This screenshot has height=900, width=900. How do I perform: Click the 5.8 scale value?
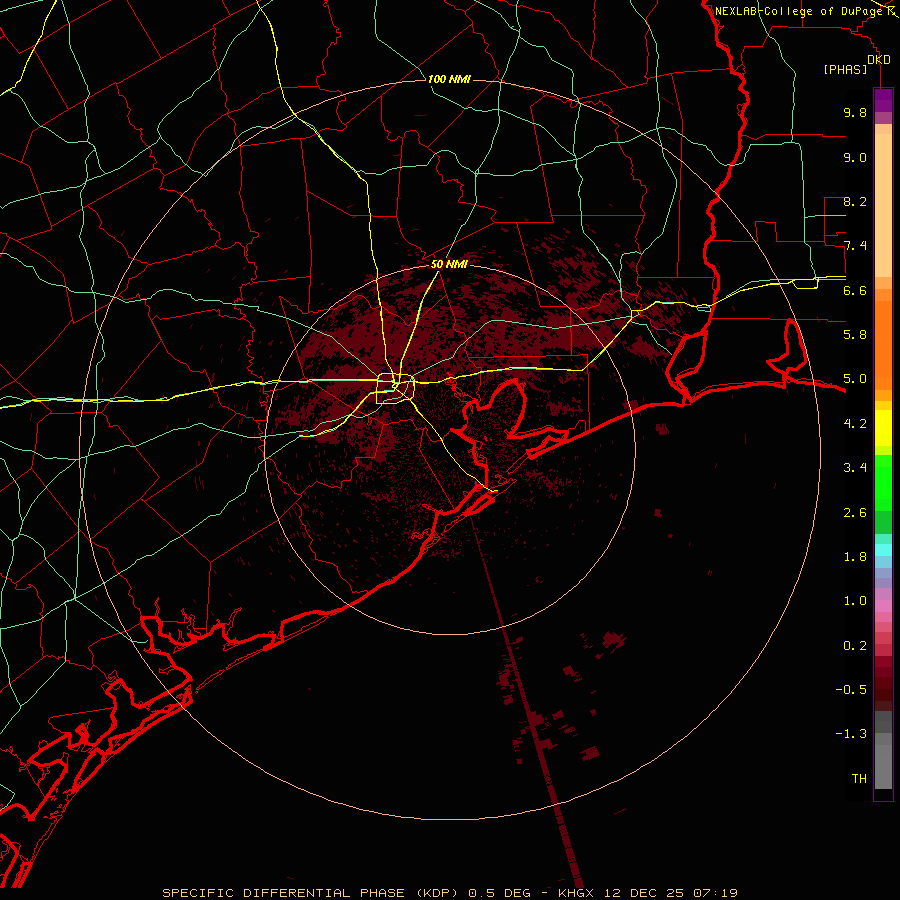[855, 335]
